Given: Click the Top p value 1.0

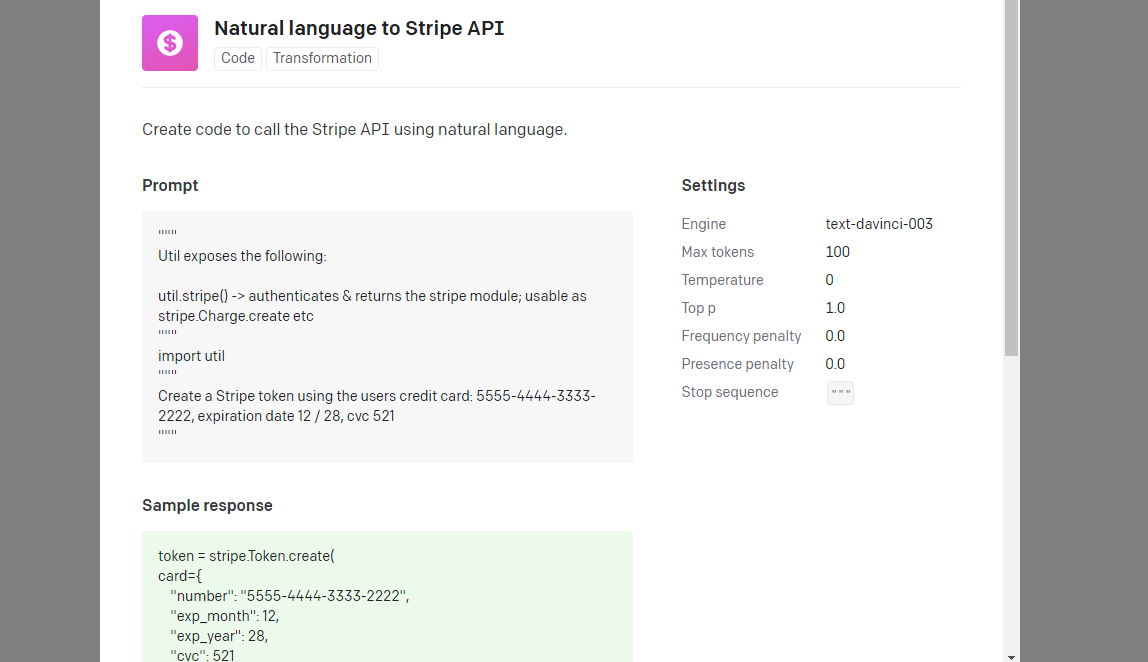Looking at the screenshot, I should point(835,308).
